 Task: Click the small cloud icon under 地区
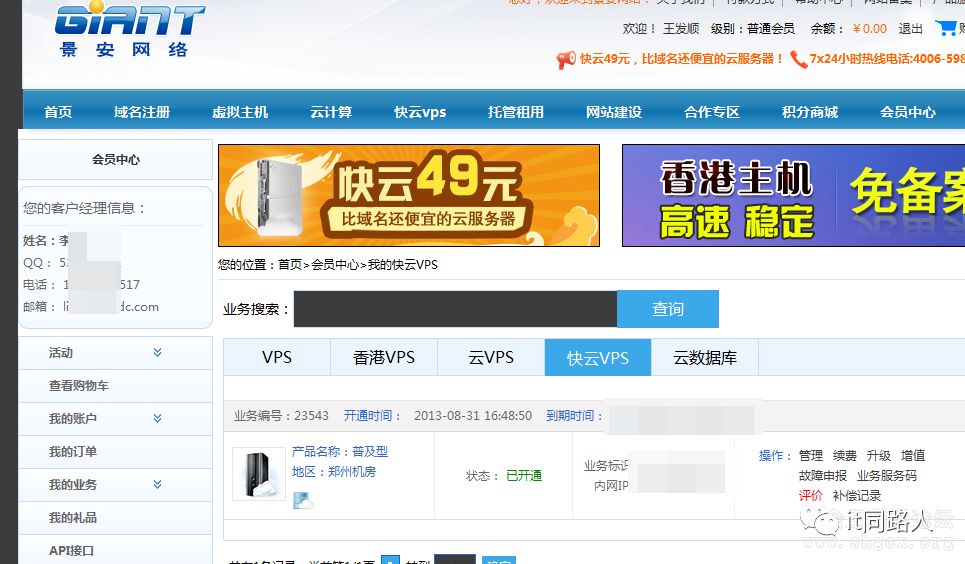(302, 500)
